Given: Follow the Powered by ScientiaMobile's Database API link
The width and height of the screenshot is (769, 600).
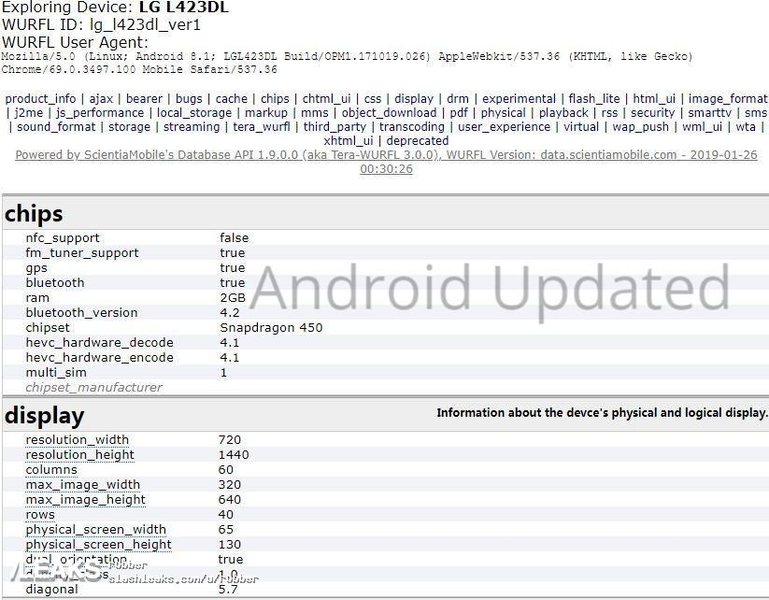Looking at the screenshot, I should (386, 162).
